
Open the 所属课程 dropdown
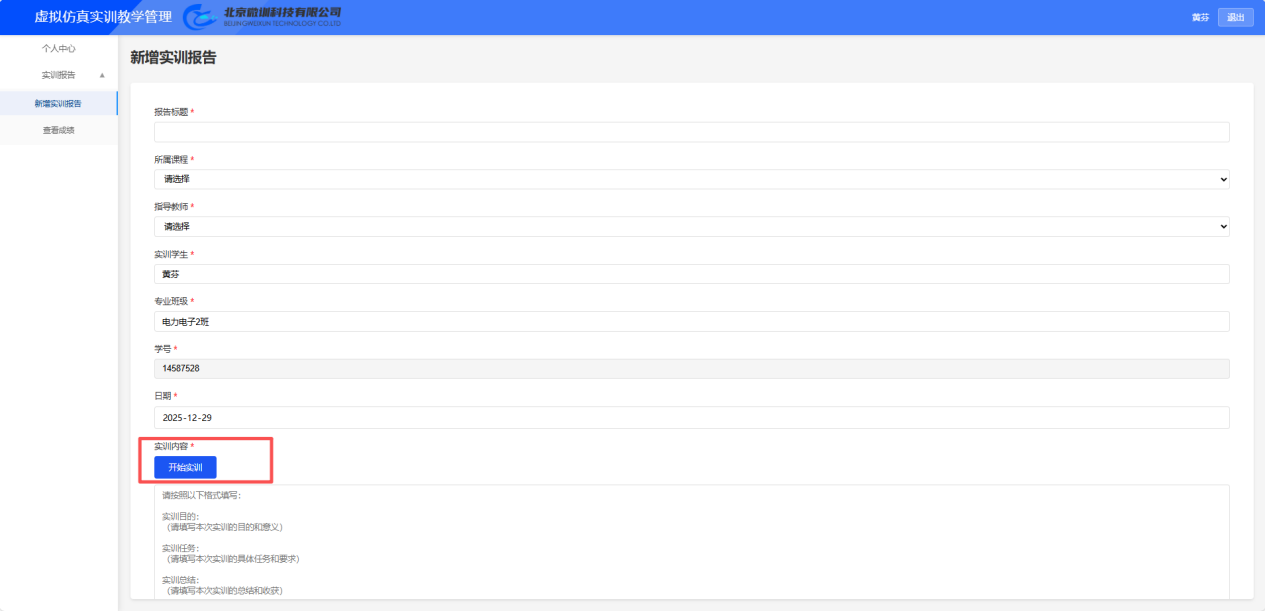[691, 179]
